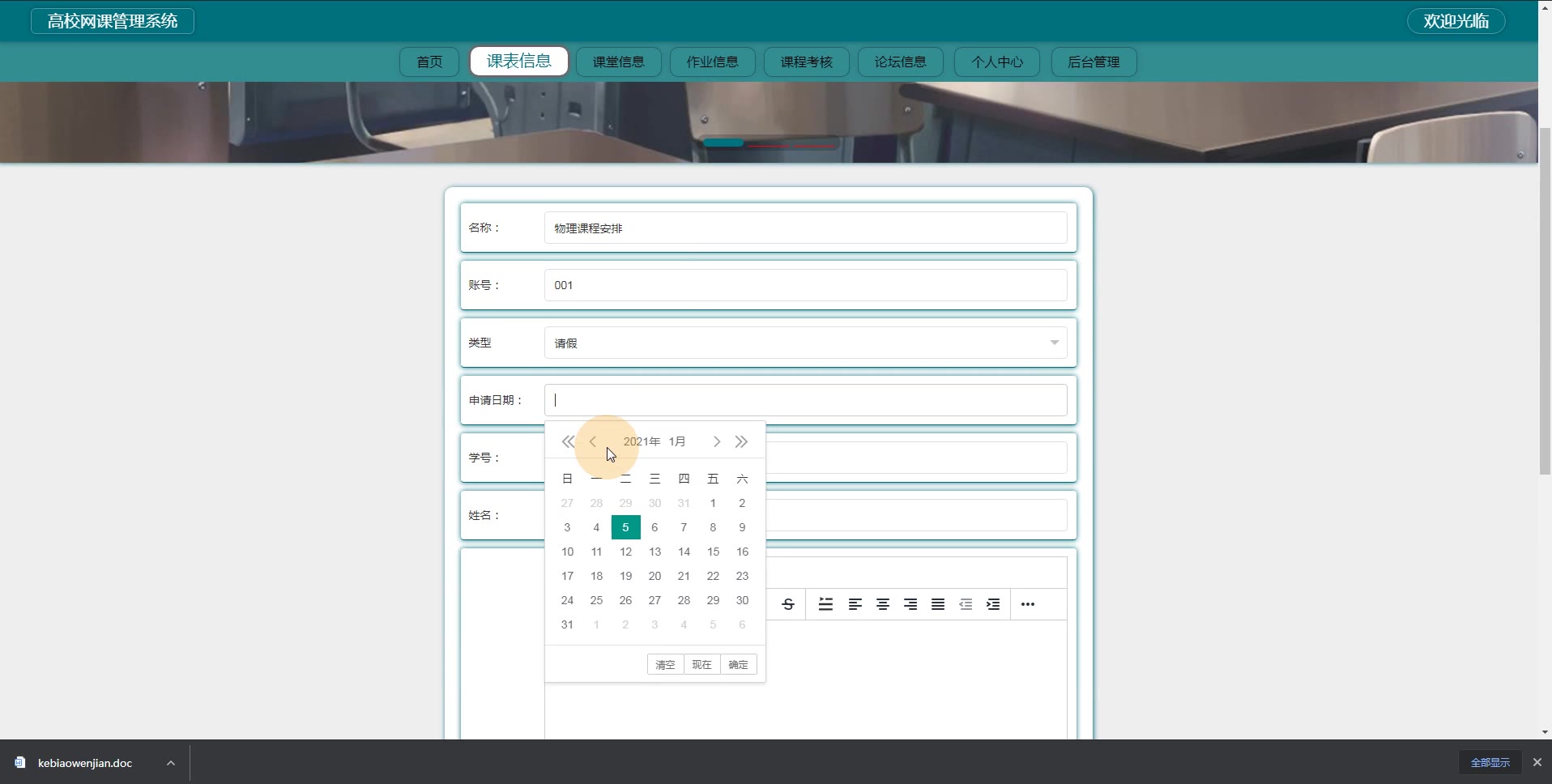Screen dimensions: 1552x784
Task: Click the 账号 field containing 001
Action: tap(806, 285)
